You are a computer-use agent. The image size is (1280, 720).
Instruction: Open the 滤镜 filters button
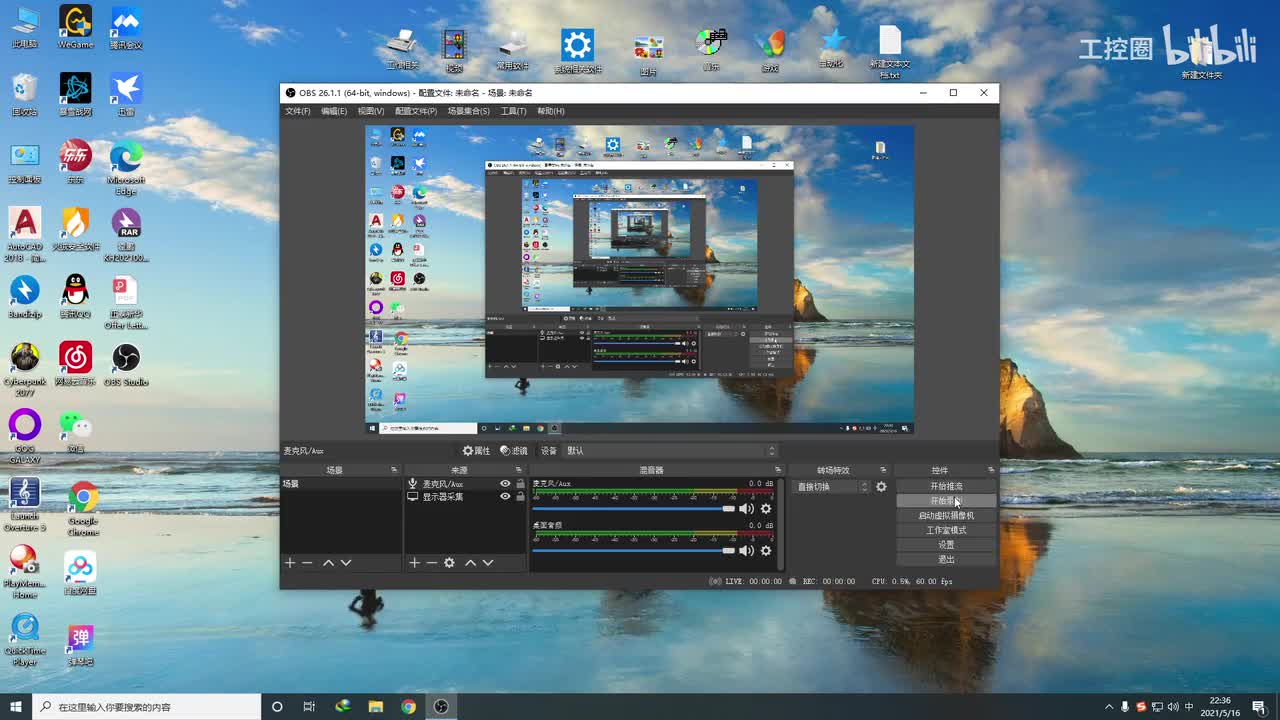[x=514, y=451]
